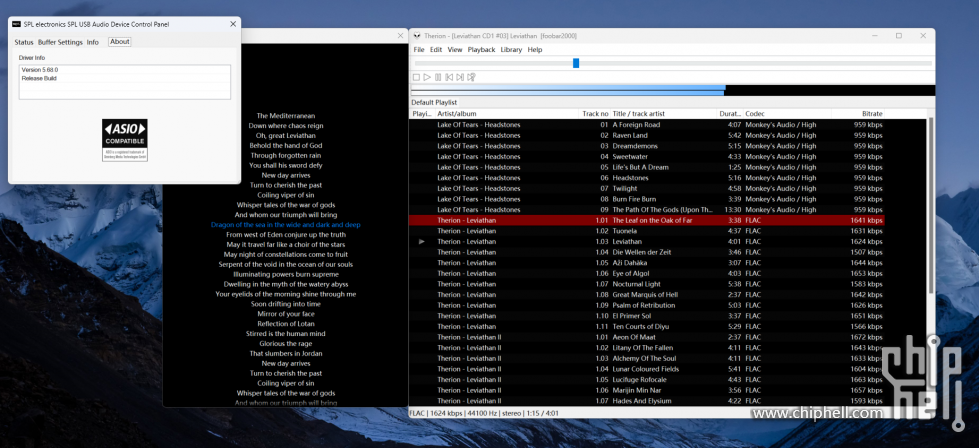Viewport: 979px width, 448px height.
Task: Skip to the previous track
Action: (x=449, y=77)
